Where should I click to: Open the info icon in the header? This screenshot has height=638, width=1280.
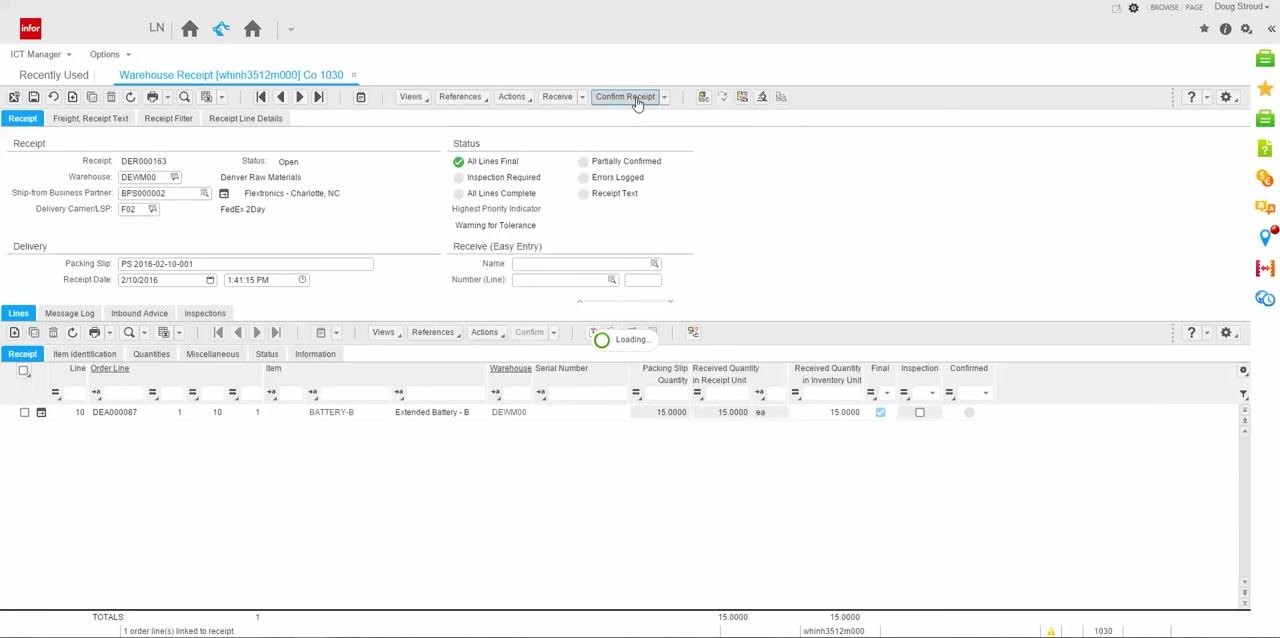click(1225, 29)
